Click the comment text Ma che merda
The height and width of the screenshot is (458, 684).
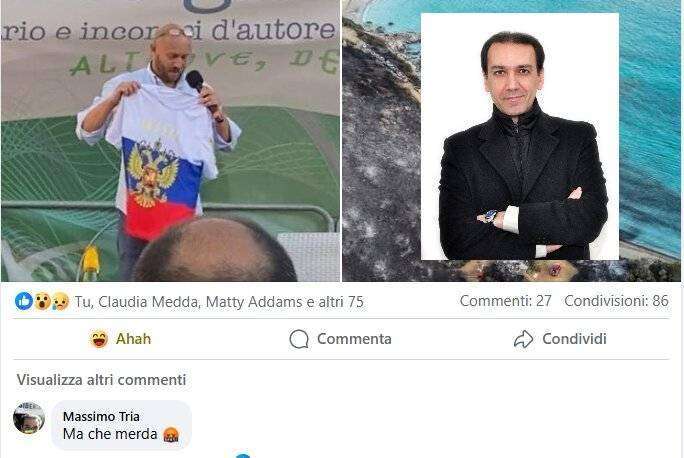[110, 434]
